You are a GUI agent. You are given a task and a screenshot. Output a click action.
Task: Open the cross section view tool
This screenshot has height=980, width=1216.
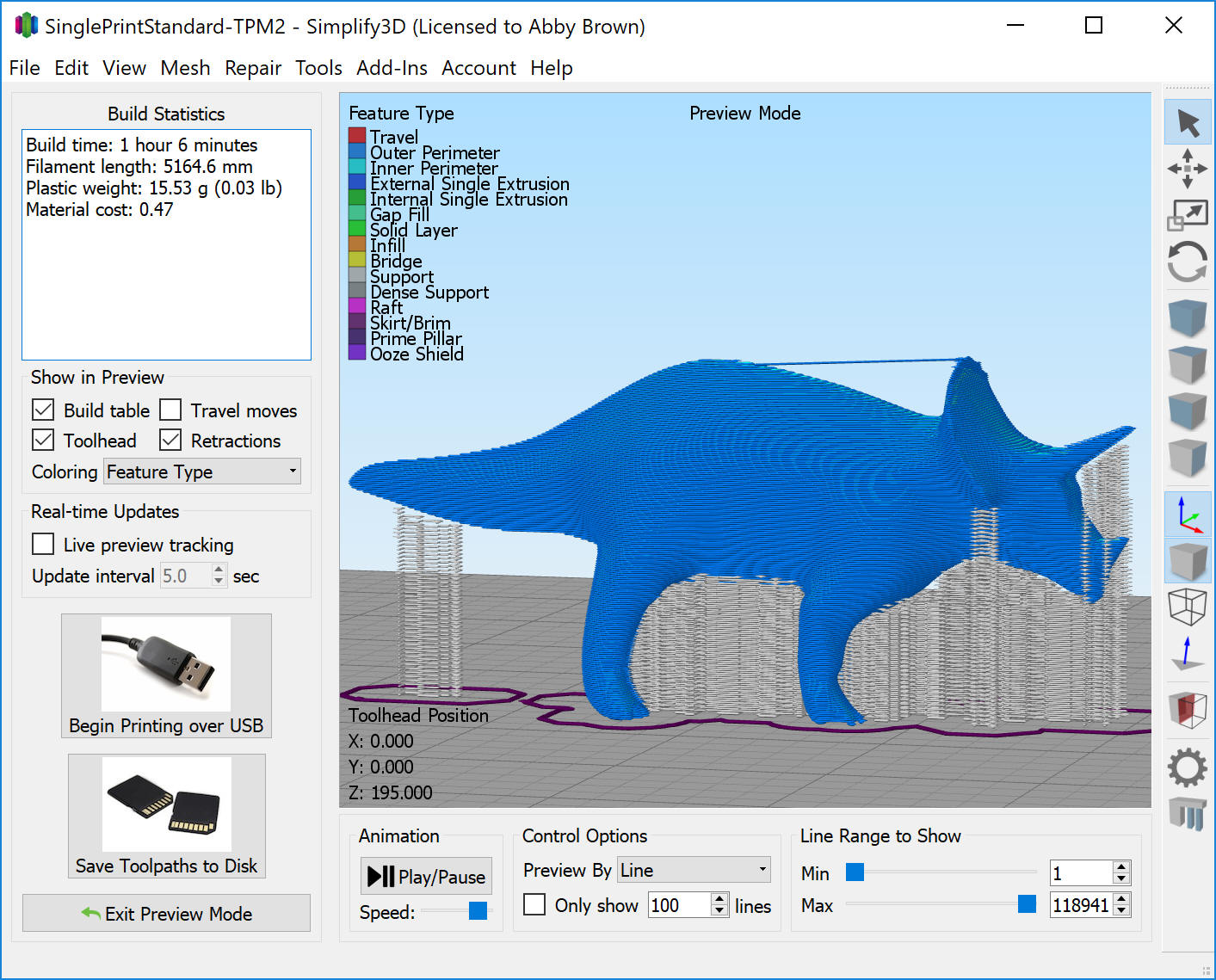pyautogui.click(x=1188, y=710)
